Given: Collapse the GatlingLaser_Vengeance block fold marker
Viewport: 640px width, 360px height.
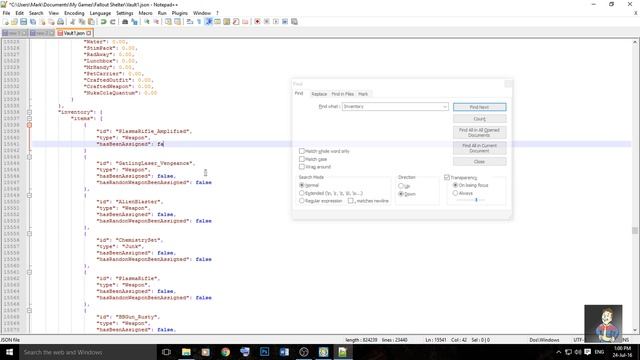Looking at the screenshot, I should pos(29,157).
